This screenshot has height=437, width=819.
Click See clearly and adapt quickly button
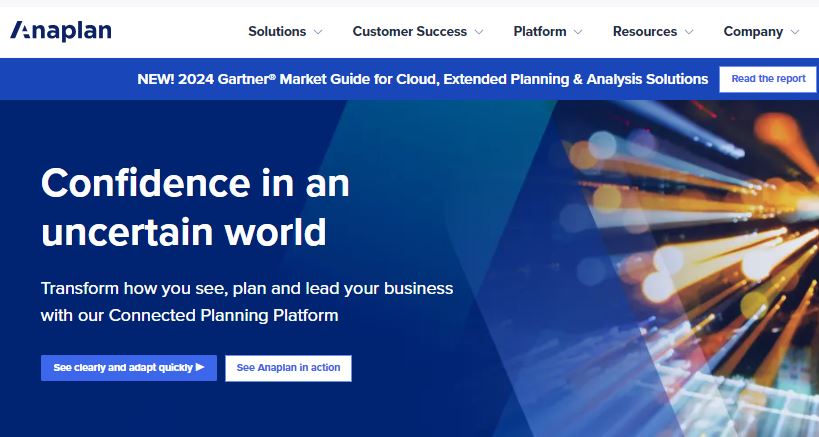[x=128, y=368]
